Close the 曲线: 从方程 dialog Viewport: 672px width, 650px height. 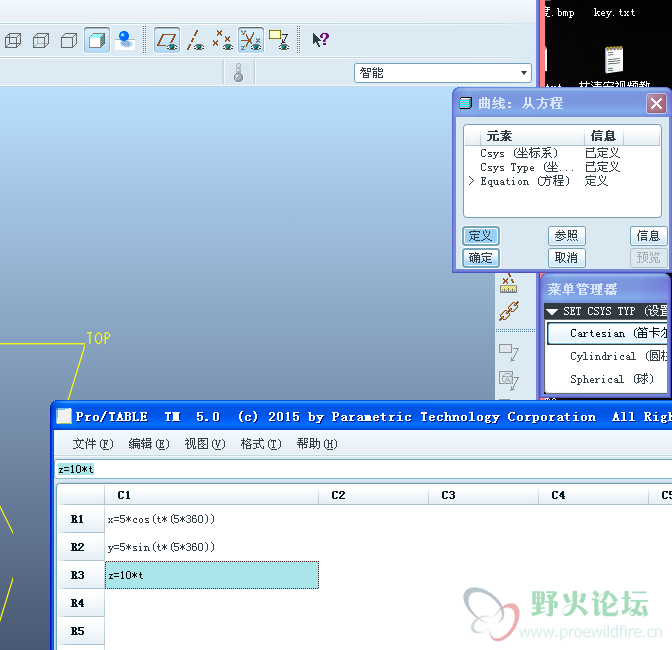(x=656, y=103)
